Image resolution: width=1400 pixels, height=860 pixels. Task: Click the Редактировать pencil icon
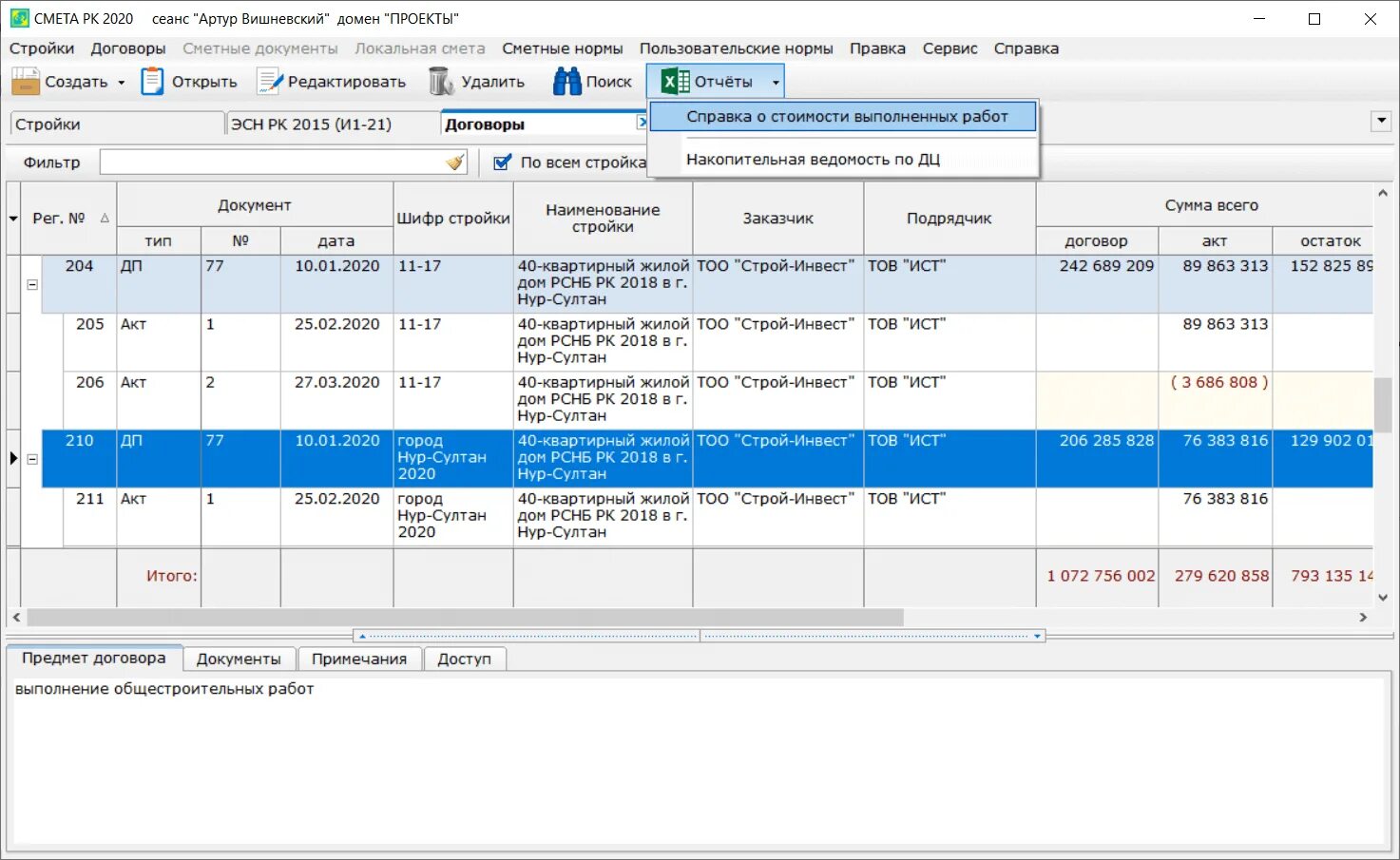coord(270,82)
